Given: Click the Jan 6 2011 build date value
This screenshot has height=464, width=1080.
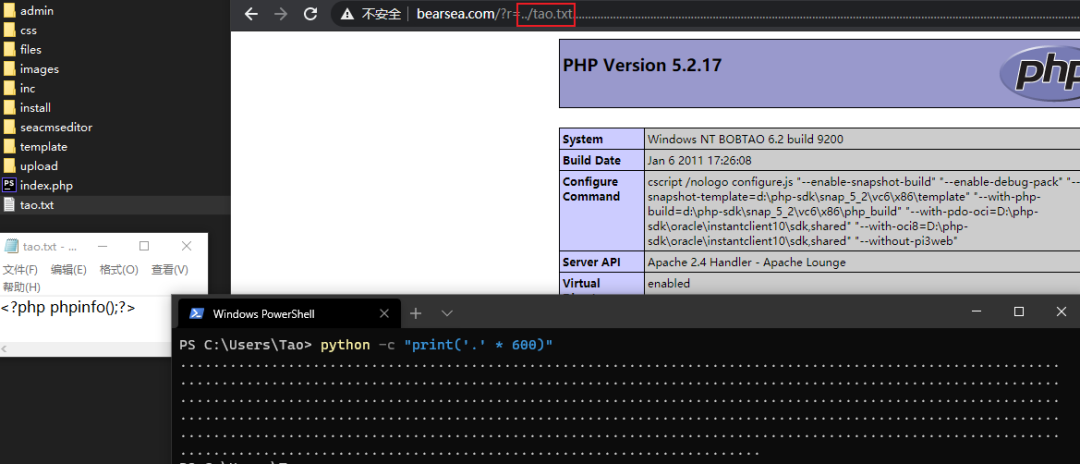Looking at the screenshot, I should pyautogui.click(x=699, y=160).
